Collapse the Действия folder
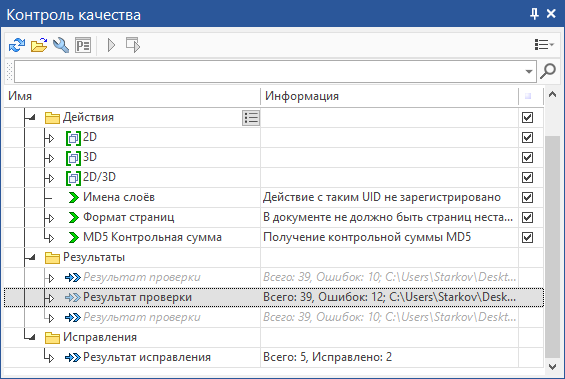 tap(32, 117)
